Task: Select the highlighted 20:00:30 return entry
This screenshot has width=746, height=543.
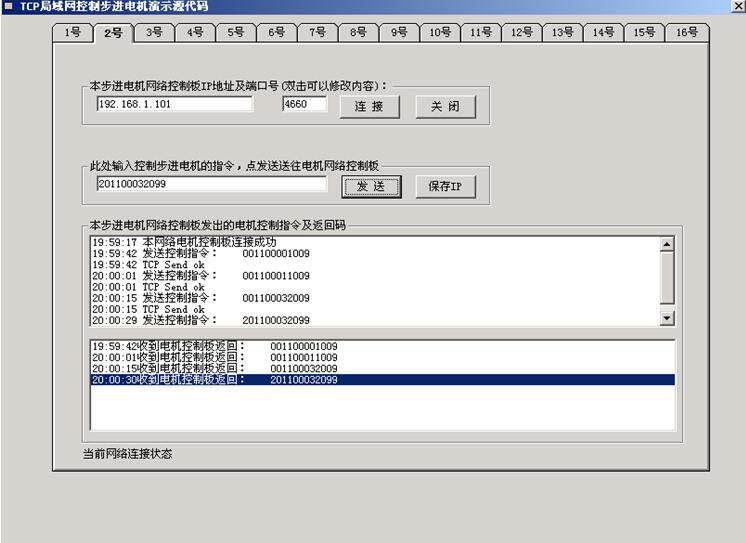Action: (382, 380)
